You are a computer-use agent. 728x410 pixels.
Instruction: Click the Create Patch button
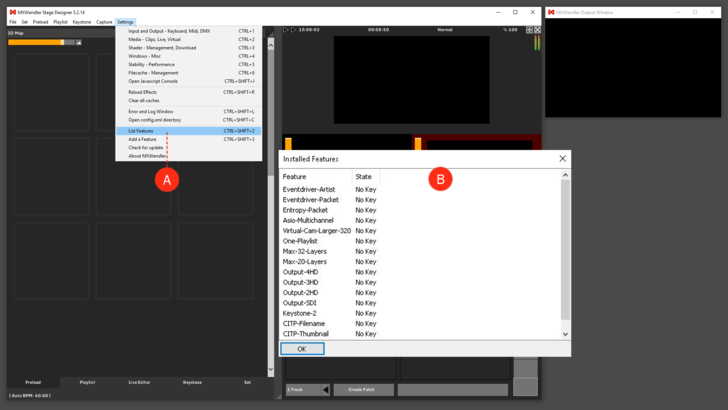click(x=364, y=390)
